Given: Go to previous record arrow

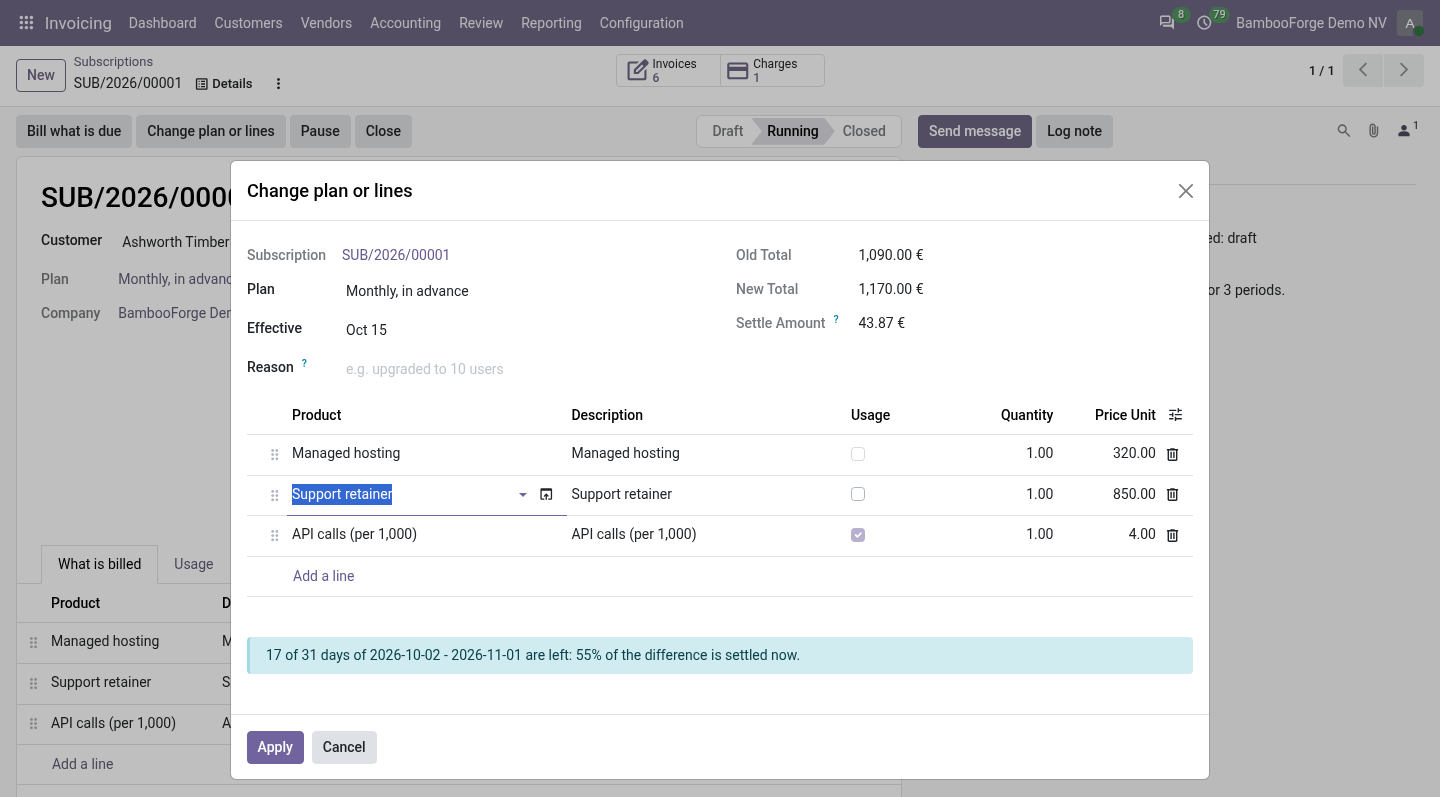Looking at the screenshot, I should coord(1363,70).
